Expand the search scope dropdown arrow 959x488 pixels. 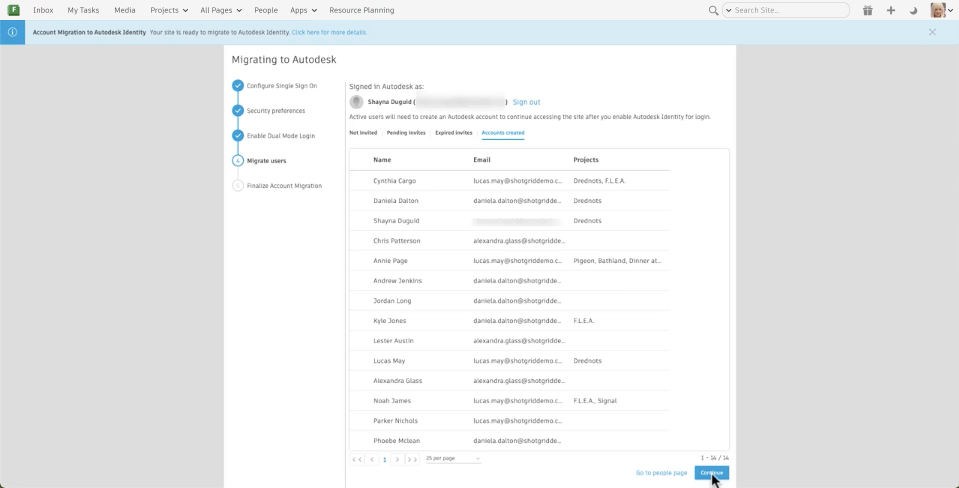[x=728, y=10]
